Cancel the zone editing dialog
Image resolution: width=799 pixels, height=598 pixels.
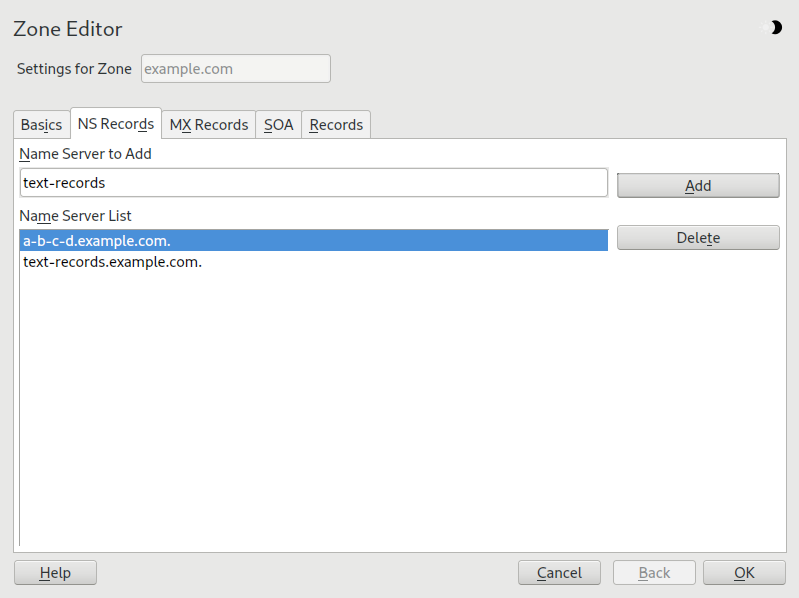click(x=559, y=573)
